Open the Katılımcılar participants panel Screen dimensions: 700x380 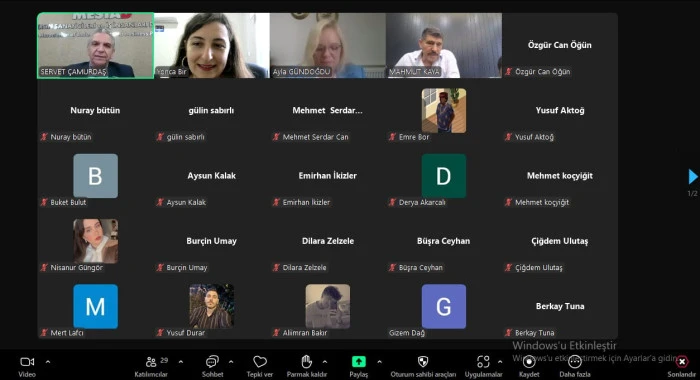click(151, 366)
